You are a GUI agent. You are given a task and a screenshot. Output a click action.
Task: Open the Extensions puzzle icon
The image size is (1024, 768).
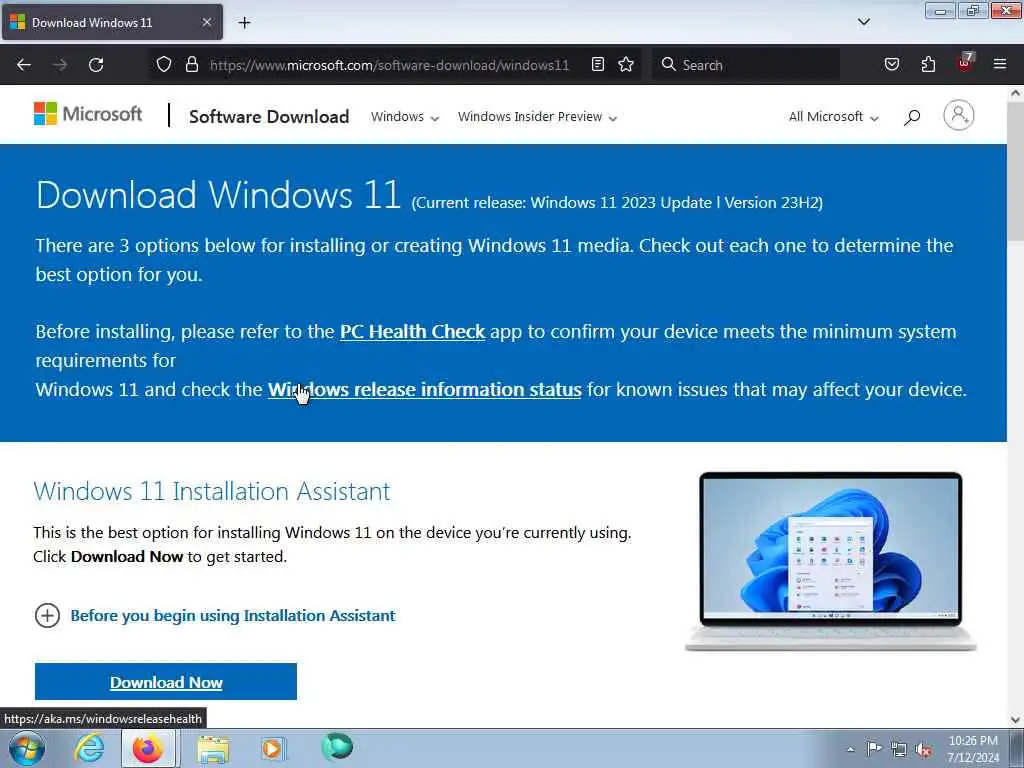[x=928, y=64]
